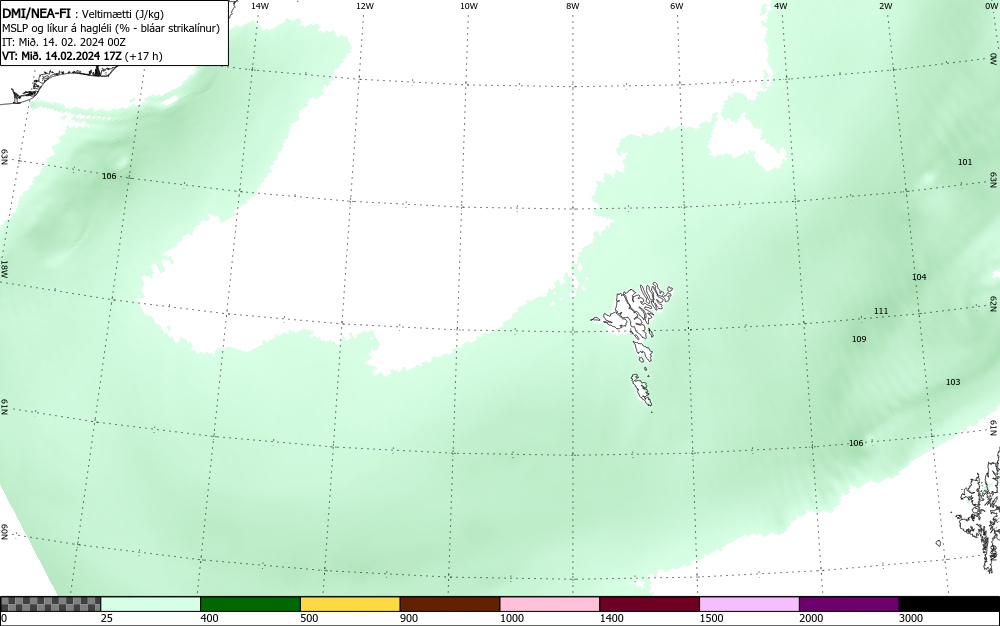
Task: Click the '8W' longitude label
Action: [x=573, y=6]
